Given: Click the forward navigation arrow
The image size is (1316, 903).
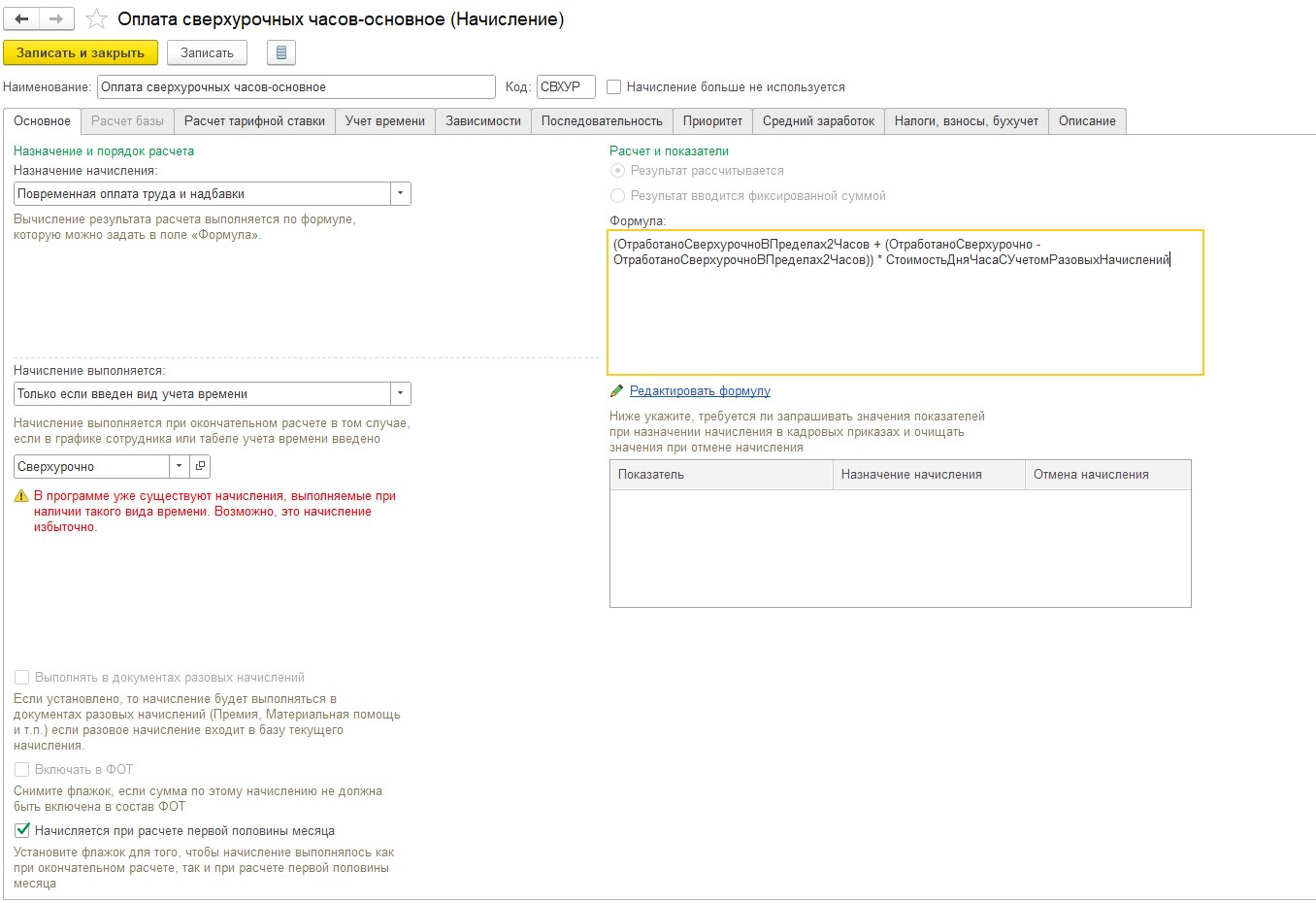Looking at the screenshot, I should 56,19.
